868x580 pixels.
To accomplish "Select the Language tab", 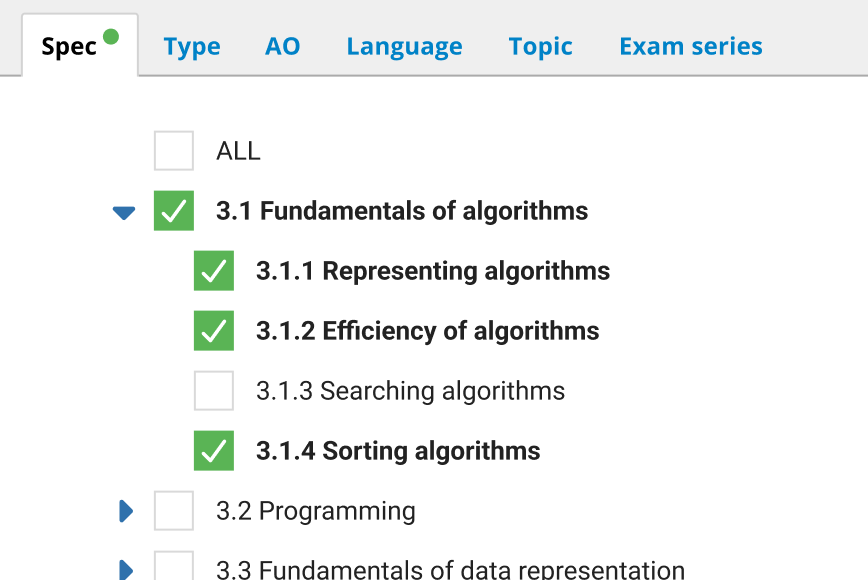I will tap(404, 47).
